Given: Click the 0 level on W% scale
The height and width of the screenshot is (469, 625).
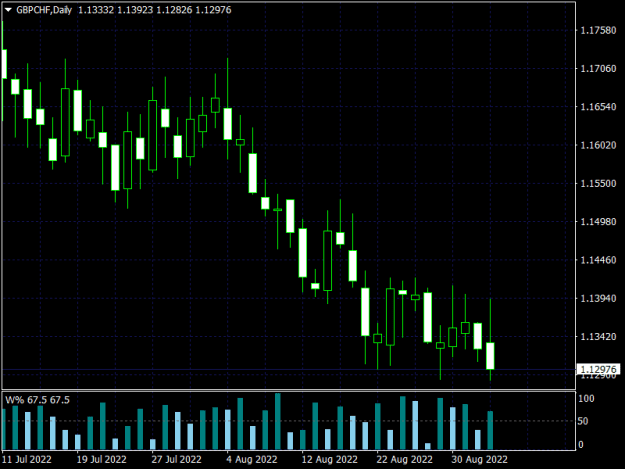Looking at the screenshot, I should [x=580, y=444].
